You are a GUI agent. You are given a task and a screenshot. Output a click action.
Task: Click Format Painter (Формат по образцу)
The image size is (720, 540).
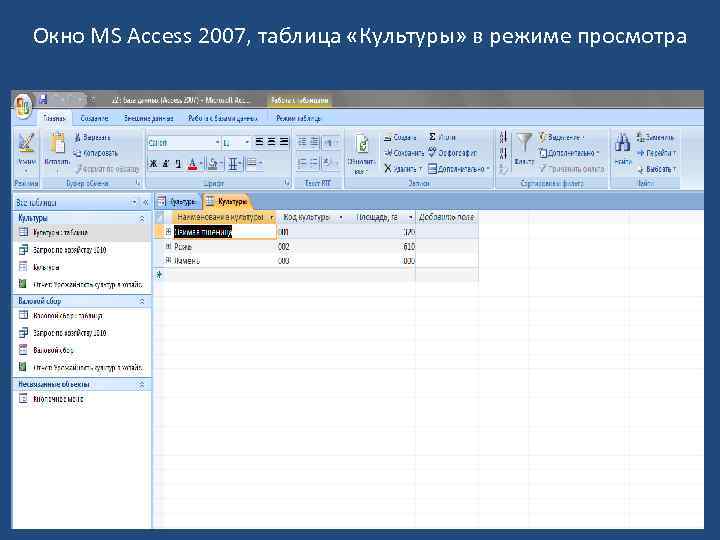point(107,169)
